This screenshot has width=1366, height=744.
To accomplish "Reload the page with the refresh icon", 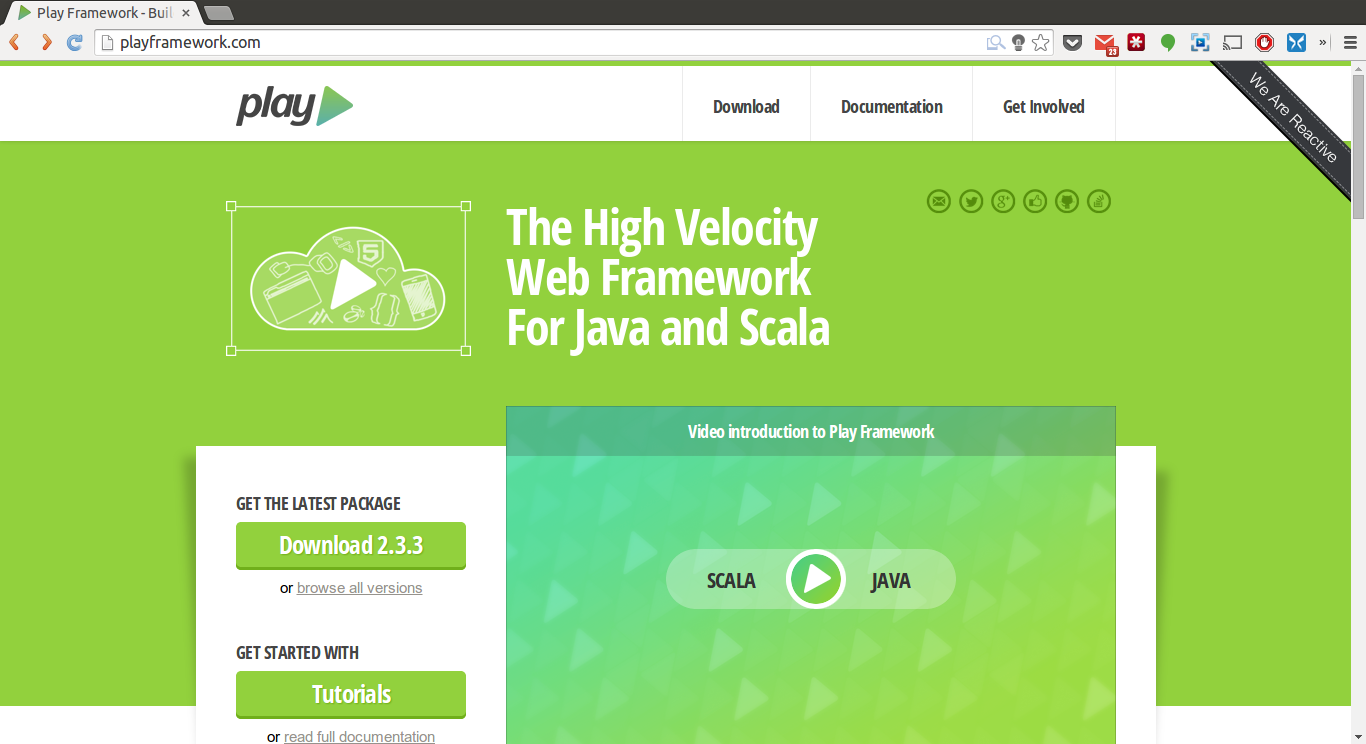I will [x=75, y=42].
